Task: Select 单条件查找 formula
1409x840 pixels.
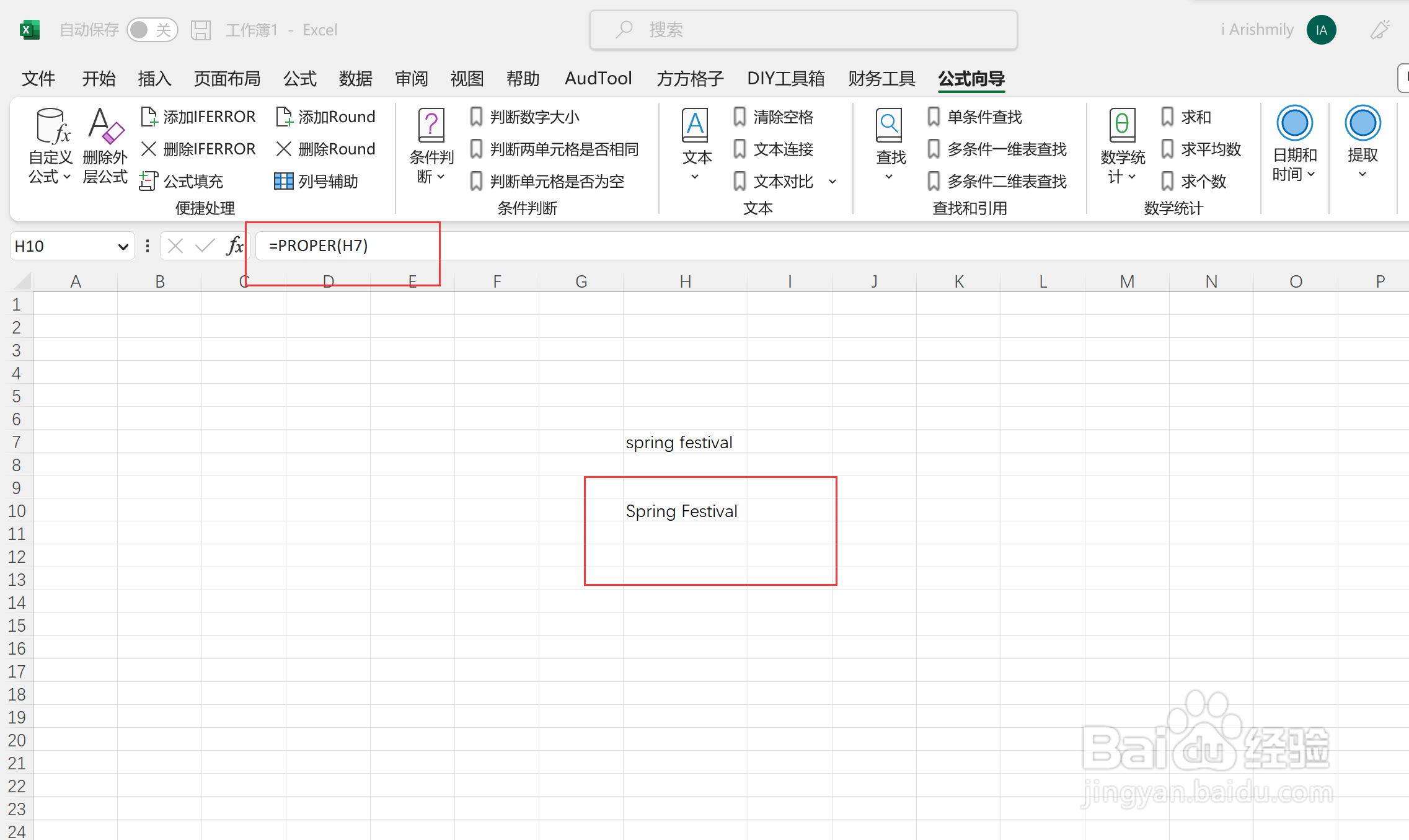Action: 975,117
